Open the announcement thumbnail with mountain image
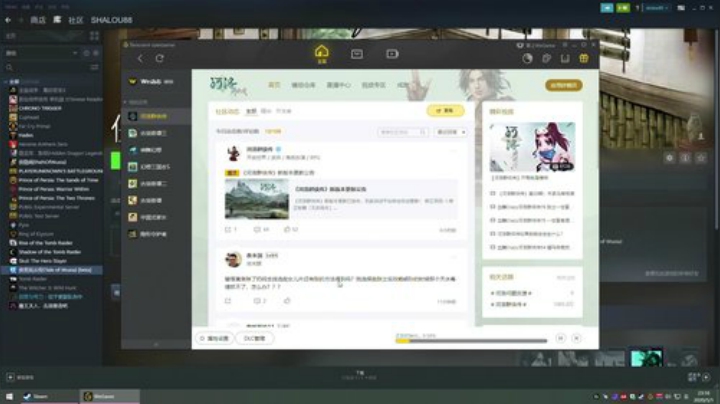Image resolution: width=720 pixels, height=404 pixels. coord(257,199)
